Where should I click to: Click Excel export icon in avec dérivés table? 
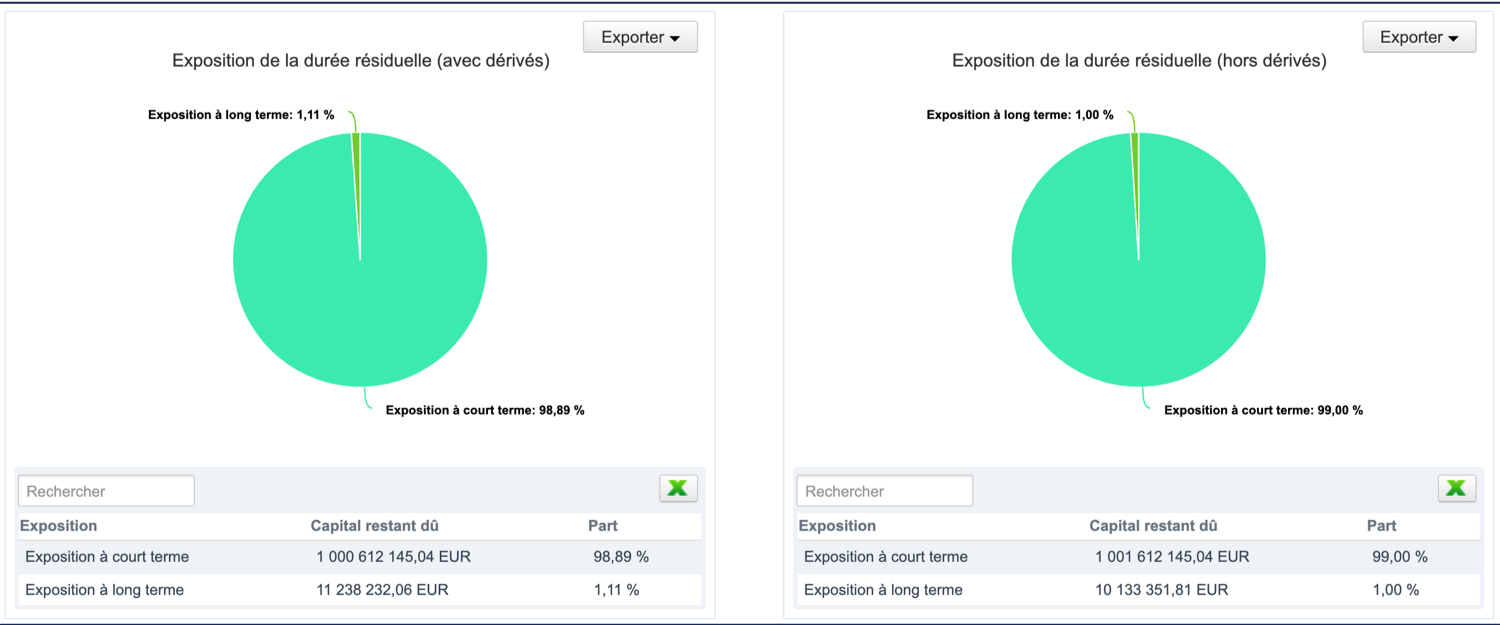pyautogui.click(x=678, y=489)
